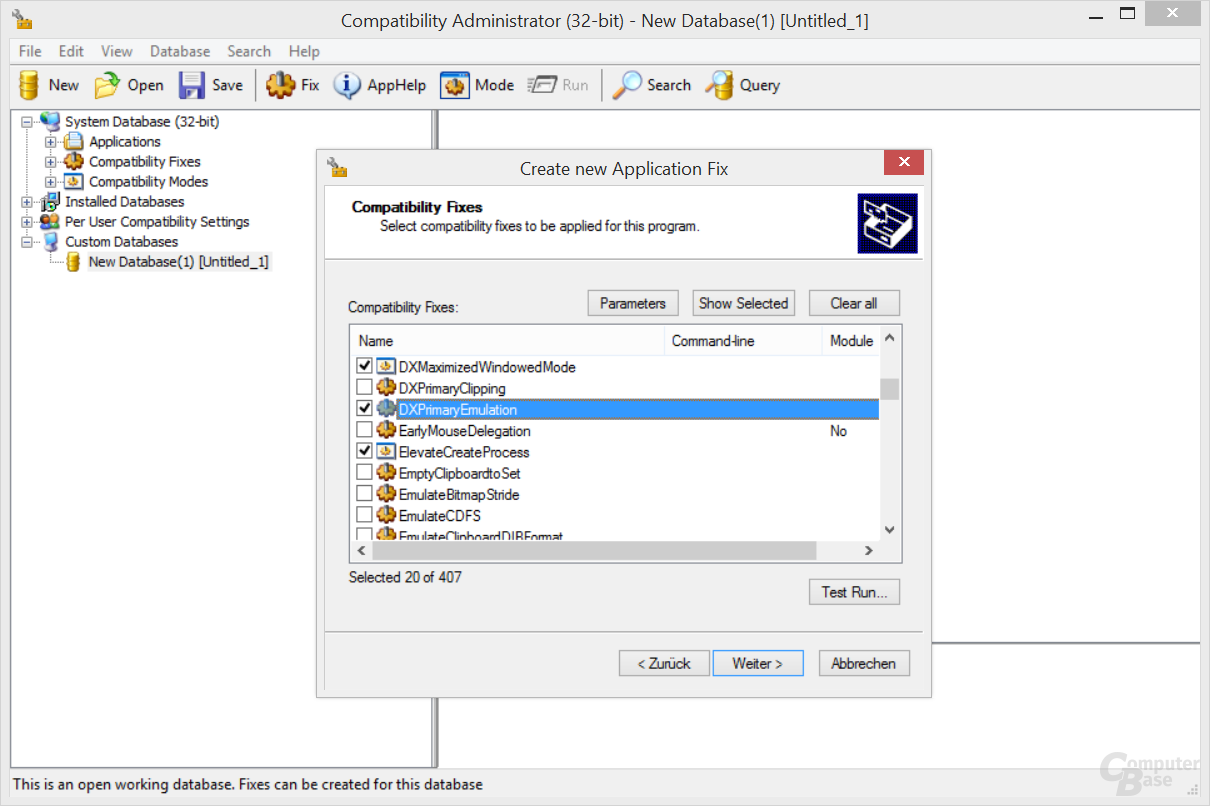Screen dimensions: 1210x806
Task: Click the Compatibility Modes tree icon
Action: tap(73, 182)
